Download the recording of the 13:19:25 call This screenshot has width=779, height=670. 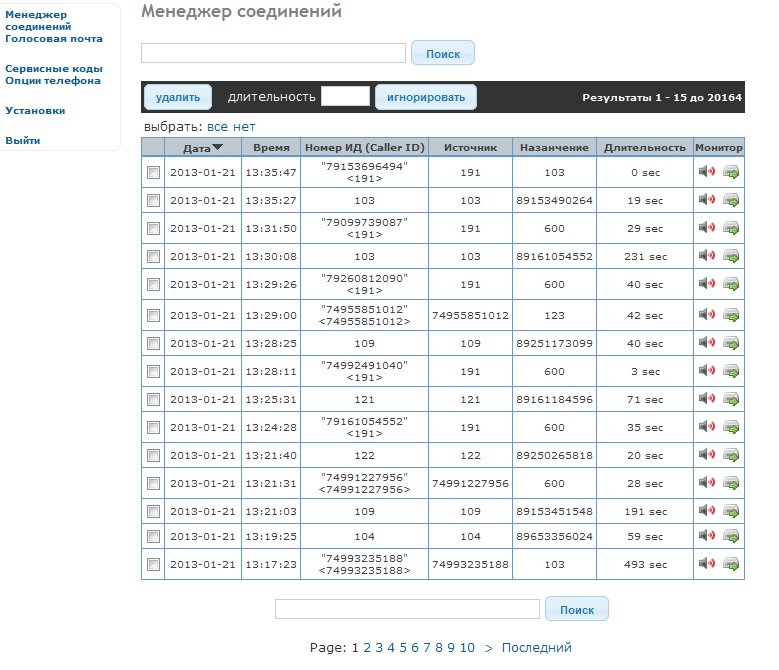coord(731,536)
